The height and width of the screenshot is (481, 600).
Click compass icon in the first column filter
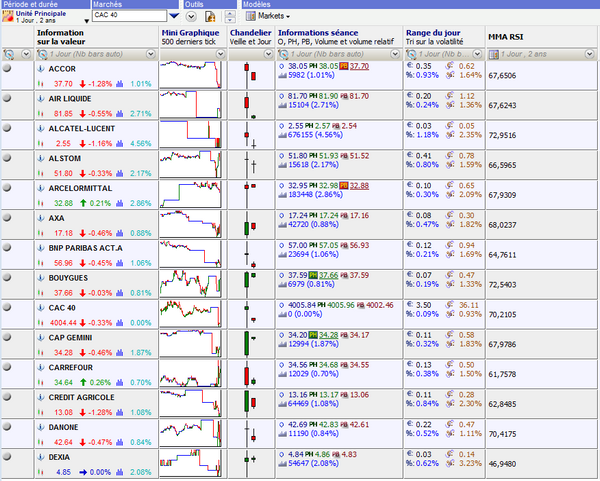9,54
